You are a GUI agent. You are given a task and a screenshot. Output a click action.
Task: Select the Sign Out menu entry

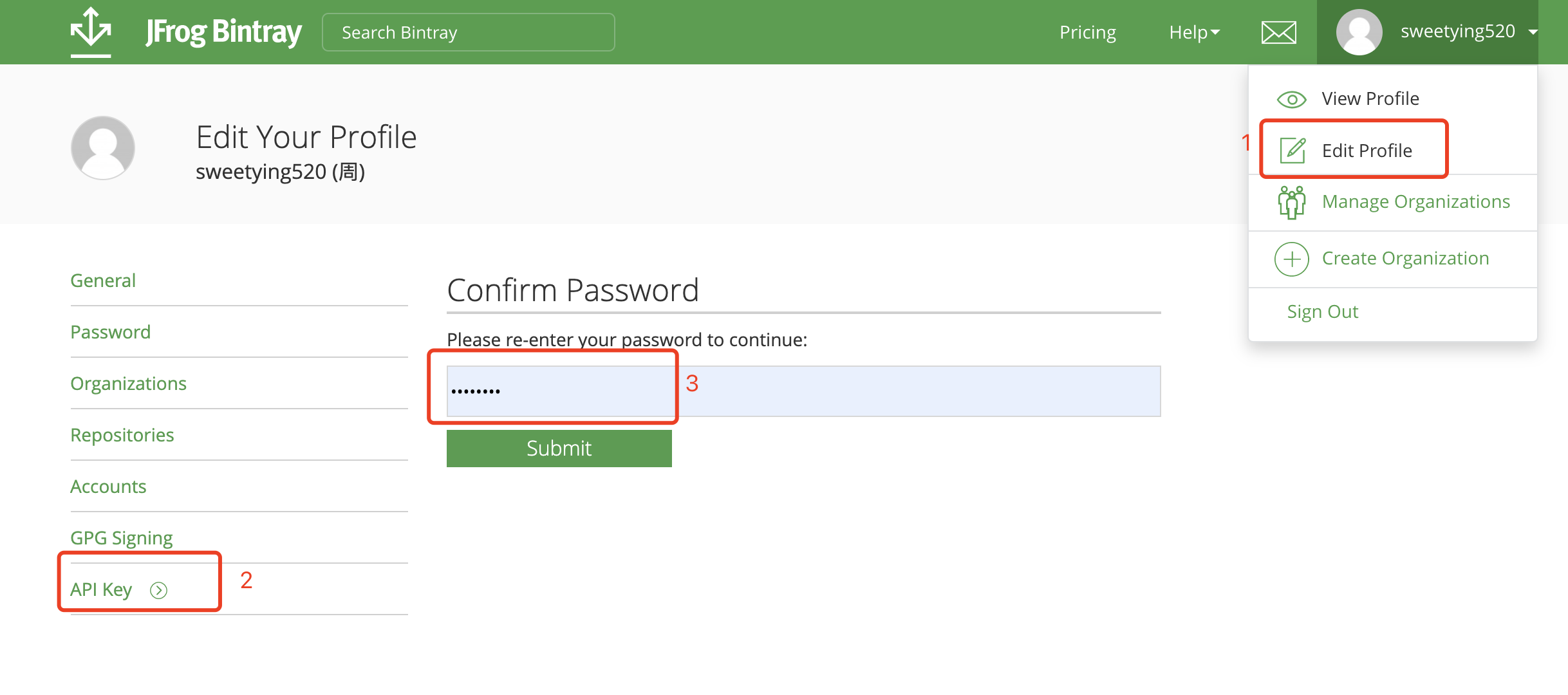[x=1322, y=311]
